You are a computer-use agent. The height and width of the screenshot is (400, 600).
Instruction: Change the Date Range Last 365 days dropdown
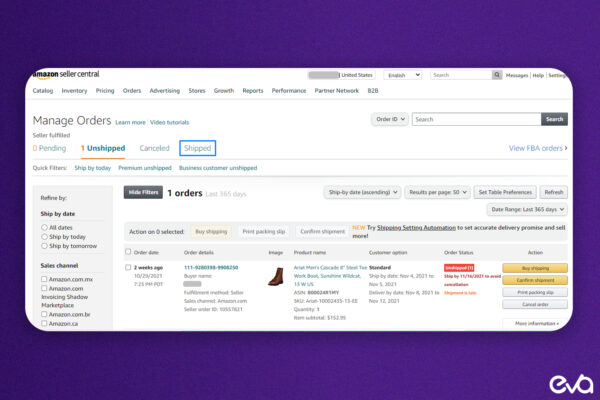point(527,209)
